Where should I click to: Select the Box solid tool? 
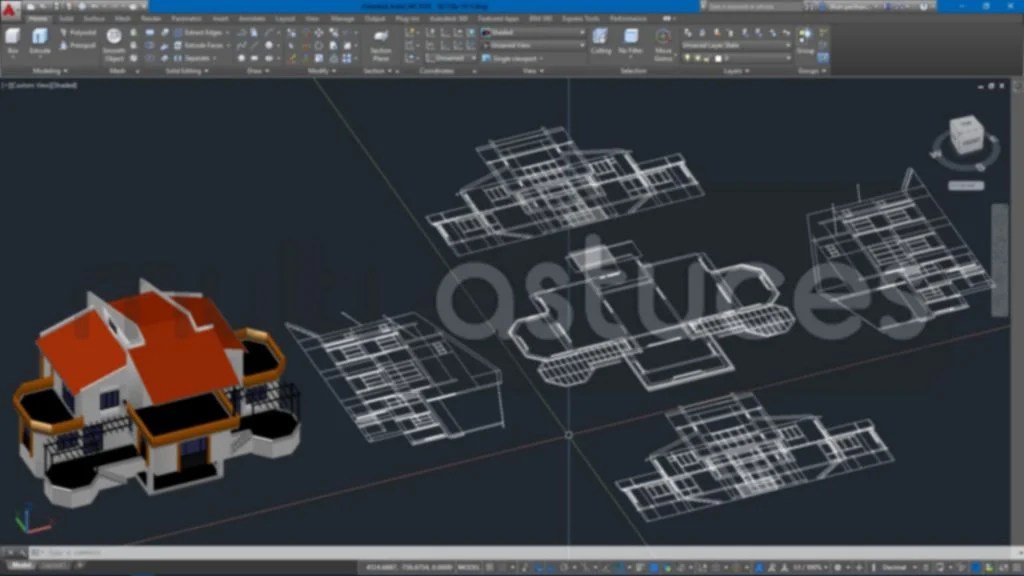[12, 40]
